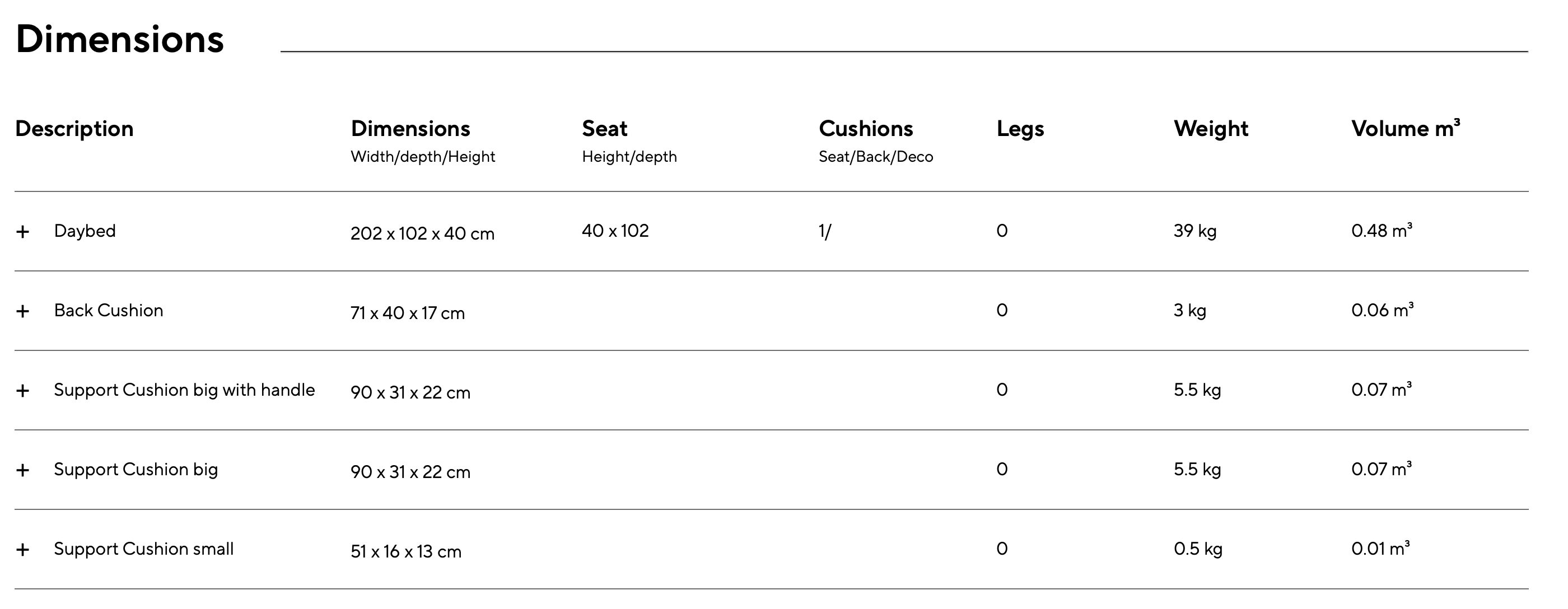Click the Daybed description label
The height and width of the screenshot is (609, 1568).
click(85, 231)
